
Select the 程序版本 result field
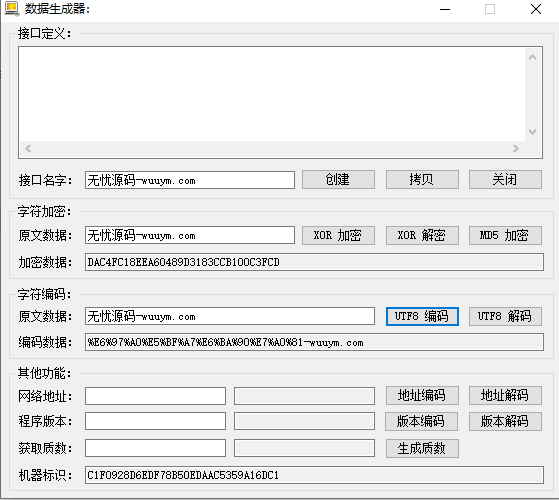[x=304, y=421]
